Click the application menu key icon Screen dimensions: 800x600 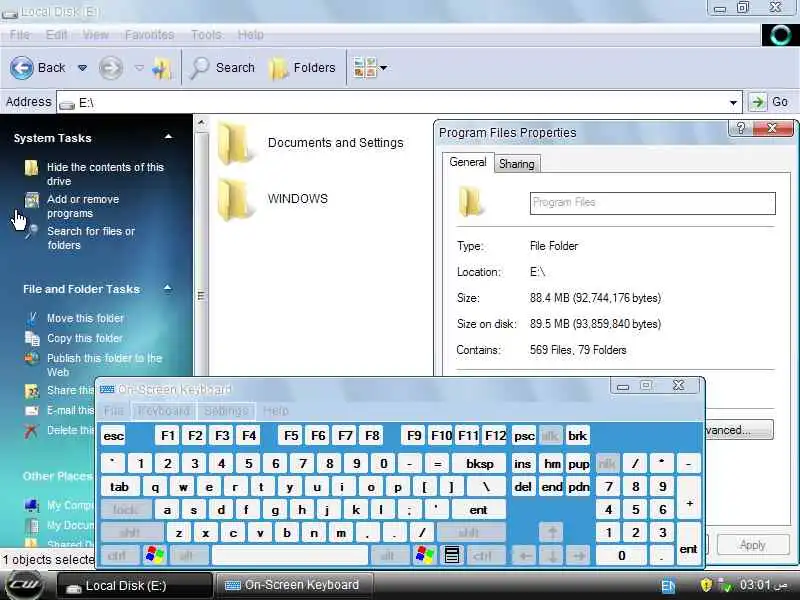452,555
